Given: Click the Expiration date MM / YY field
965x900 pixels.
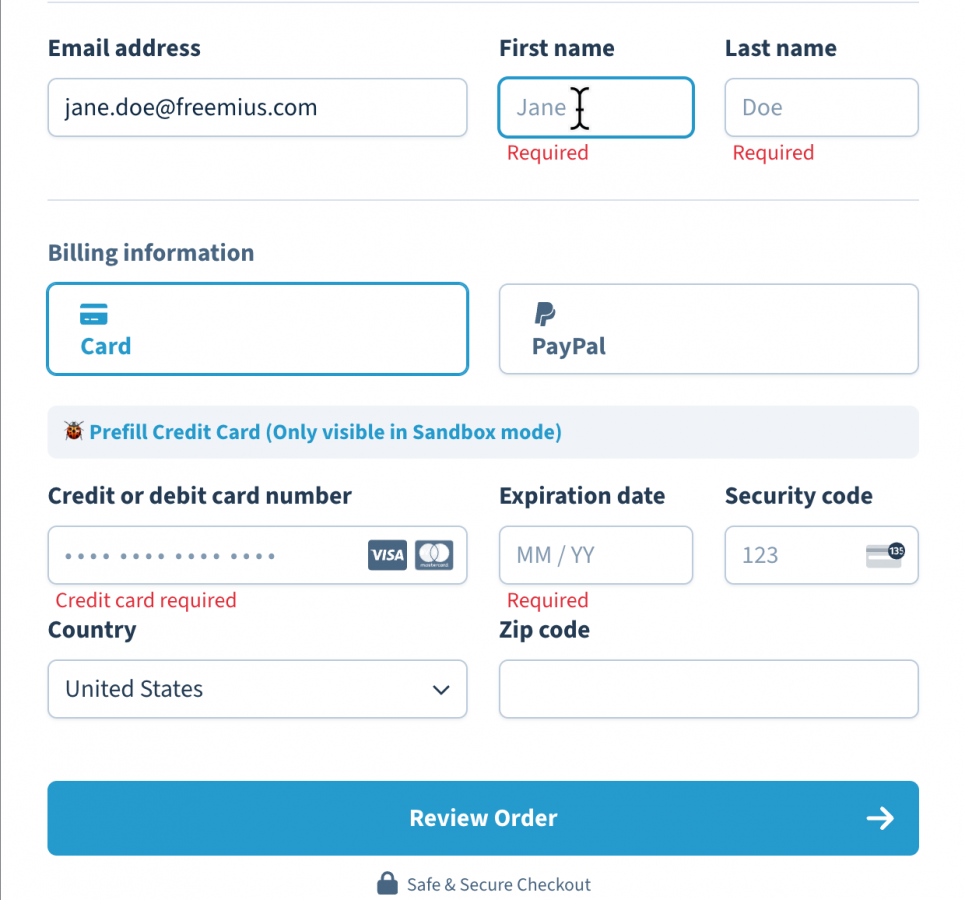Looking at the screenshot, I should click(x=596, y=555).
